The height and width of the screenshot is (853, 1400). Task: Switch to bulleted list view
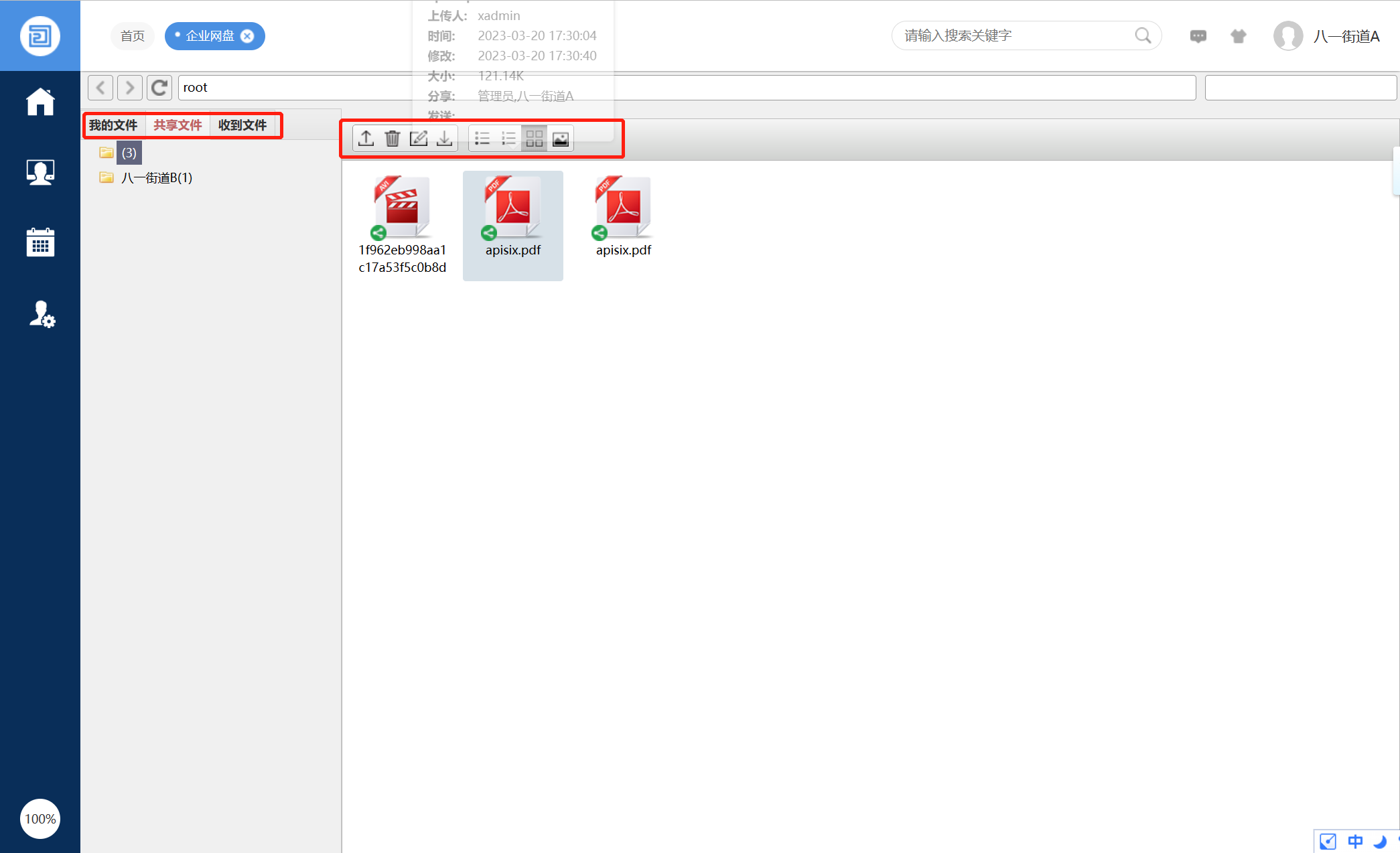click(x=482, y=139)
